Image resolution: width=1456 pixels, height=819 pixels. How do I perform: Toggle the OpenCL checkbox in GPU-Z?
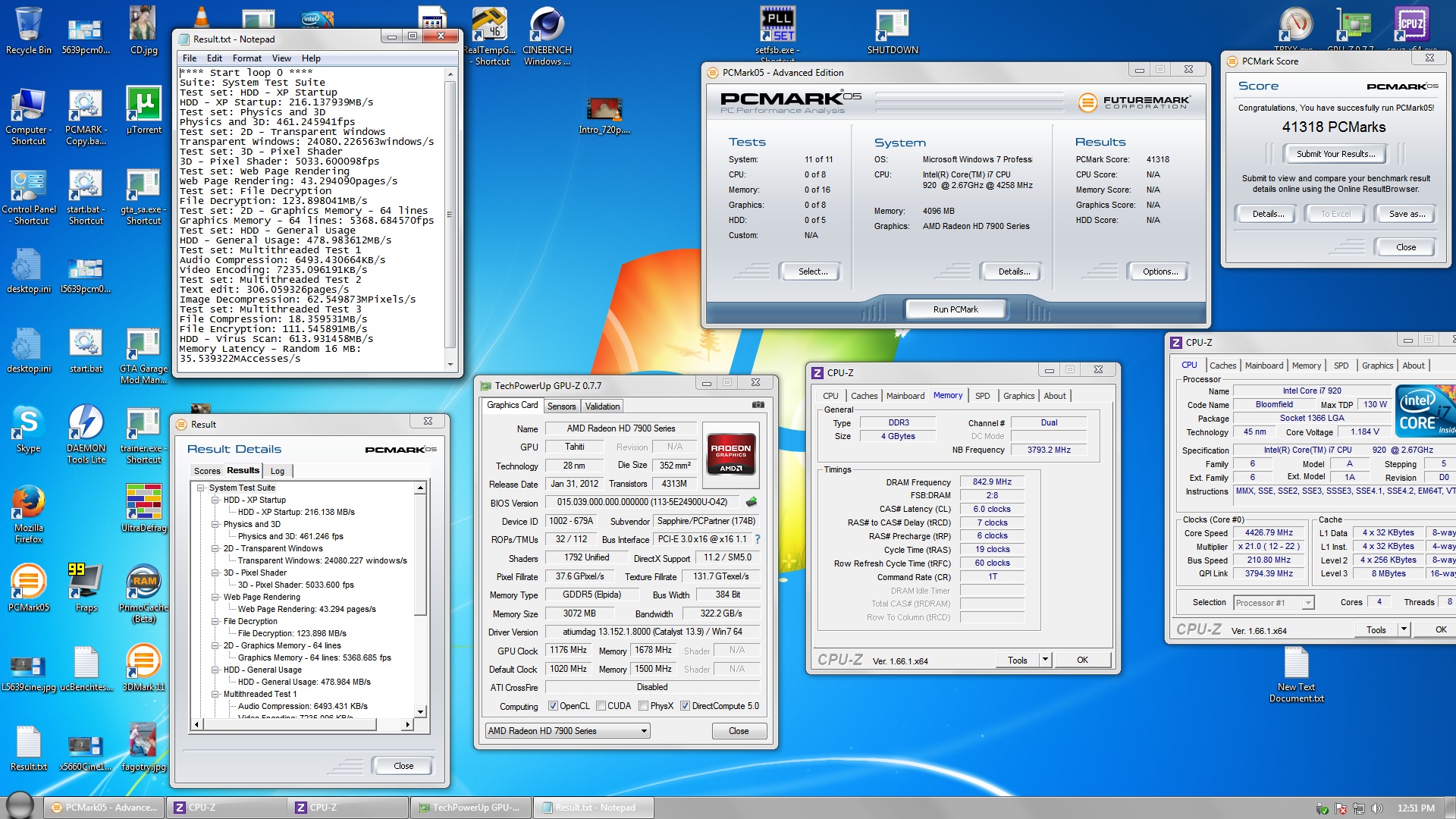553,706
